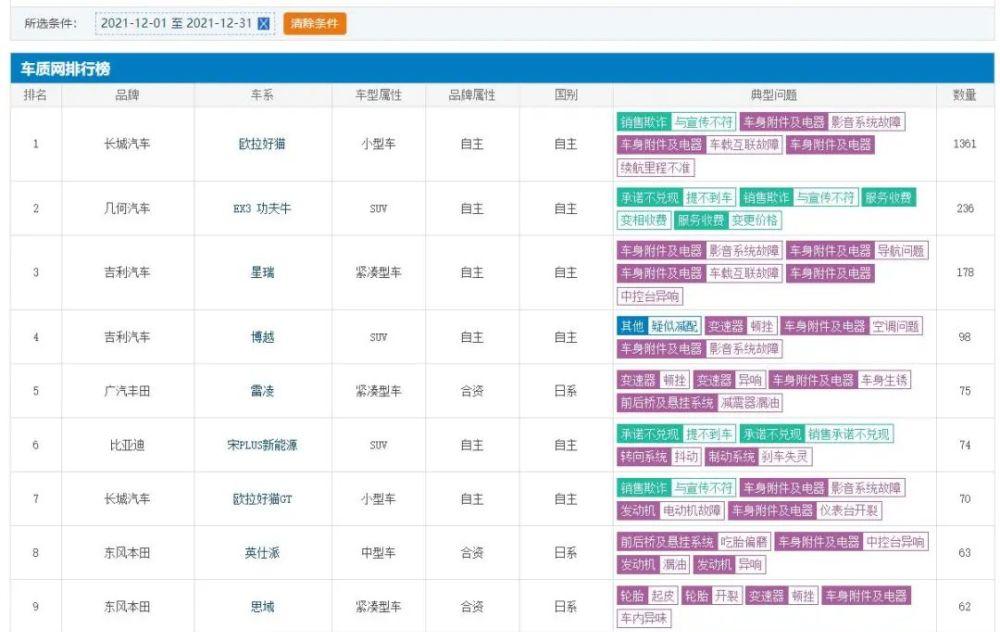Click the 典型问题 column header
The width and height of the screenshot is (1000, 632).
tap(774, 95)
